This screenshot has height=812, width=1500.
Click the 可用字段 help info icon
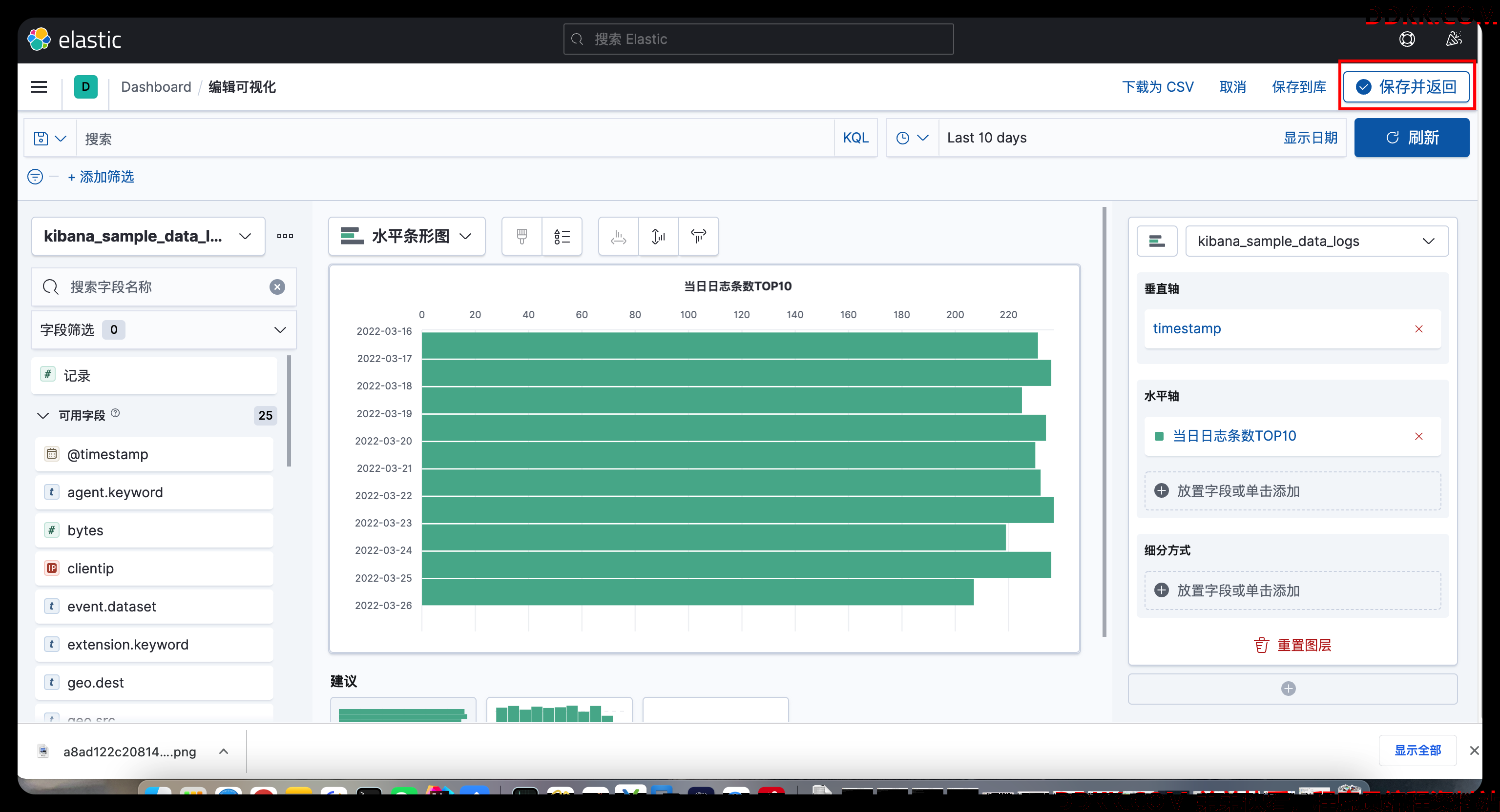coord(115,413)
